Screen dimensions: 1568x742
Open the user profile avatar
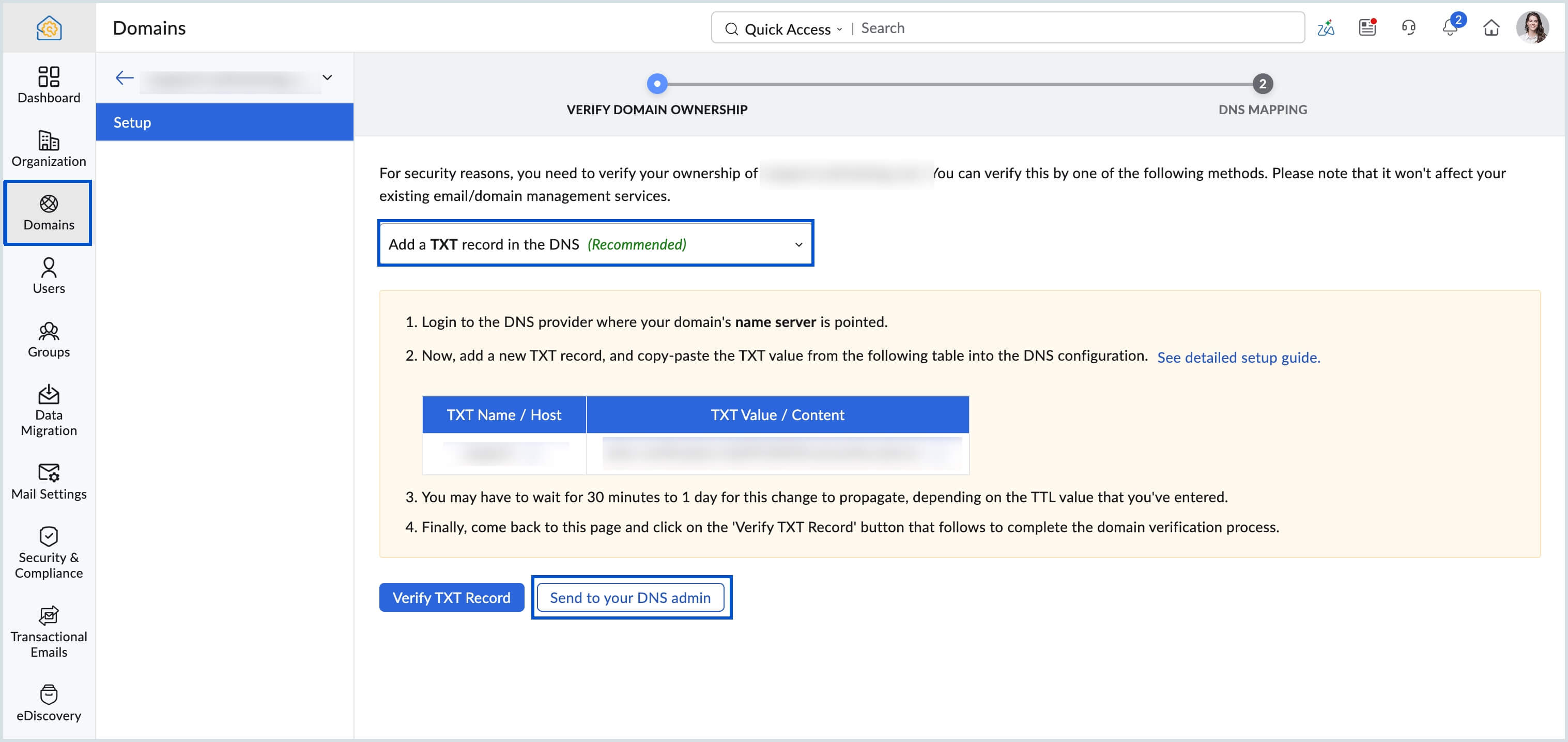1533,27
